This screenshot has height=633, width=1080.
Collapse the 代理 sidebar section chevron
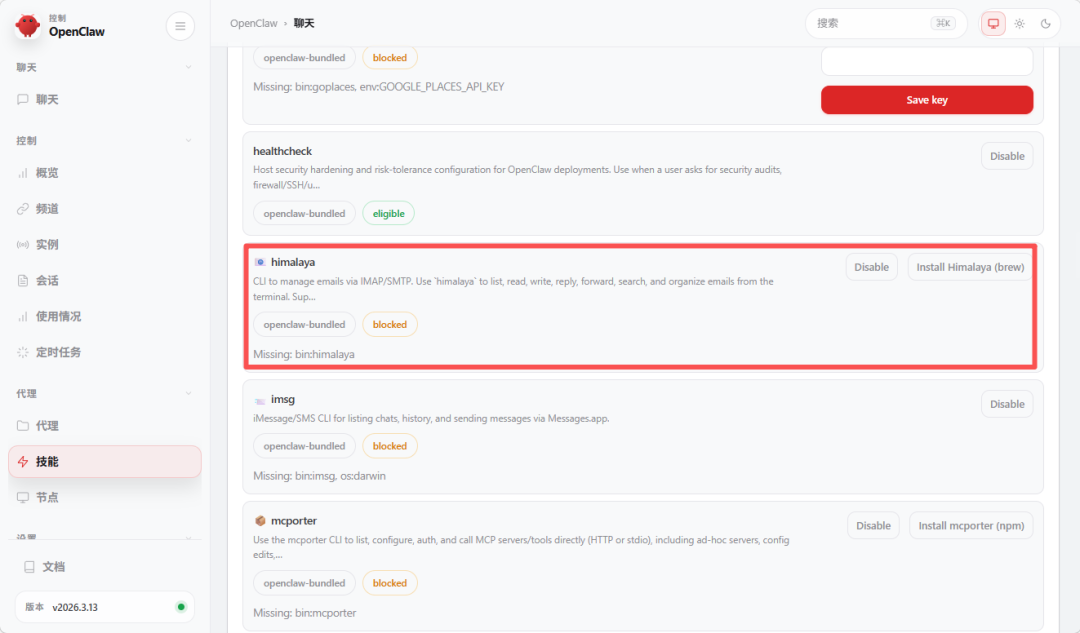click(188, 393)
